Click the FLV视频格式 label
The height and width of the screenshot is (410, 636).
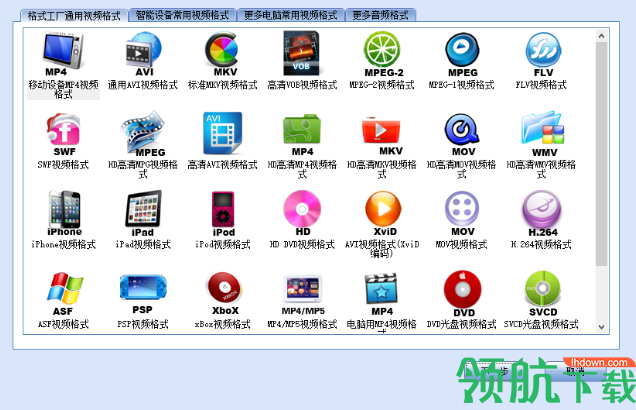tap(541, 85)
